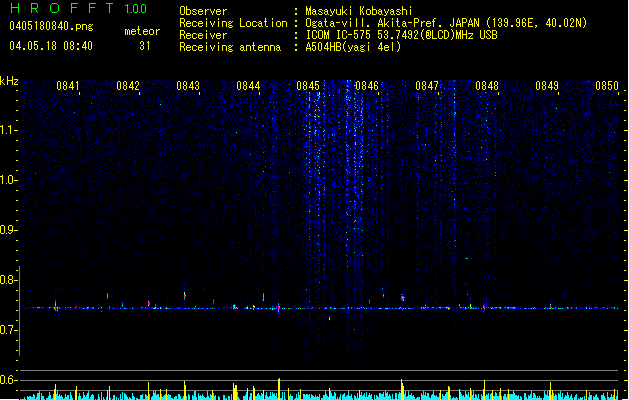The height and width of the screenshot is (400, 629).
Task: Click the Observer label
Action: point(203,11)
